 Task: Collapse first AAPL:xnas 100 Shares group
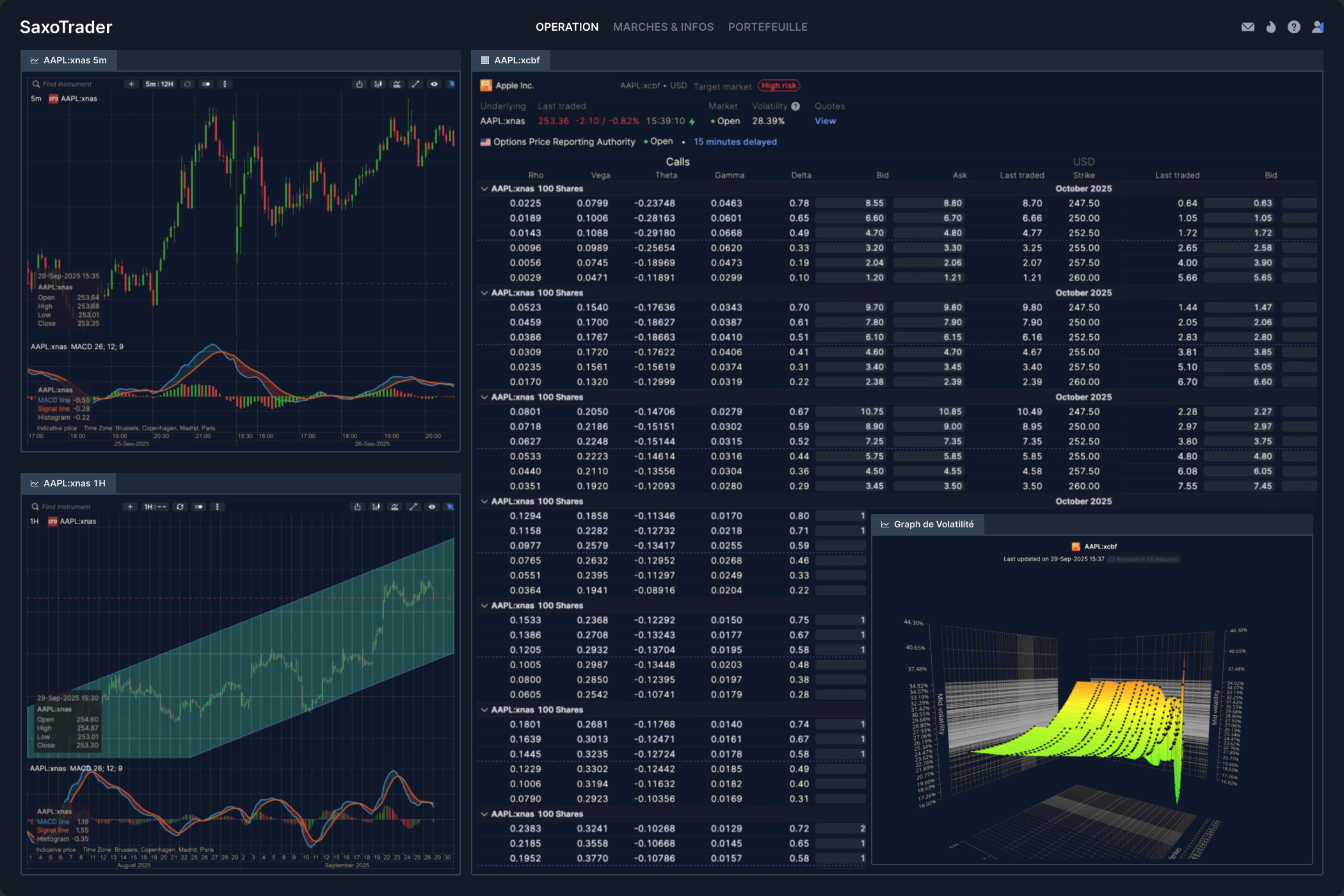coord(484,189)
